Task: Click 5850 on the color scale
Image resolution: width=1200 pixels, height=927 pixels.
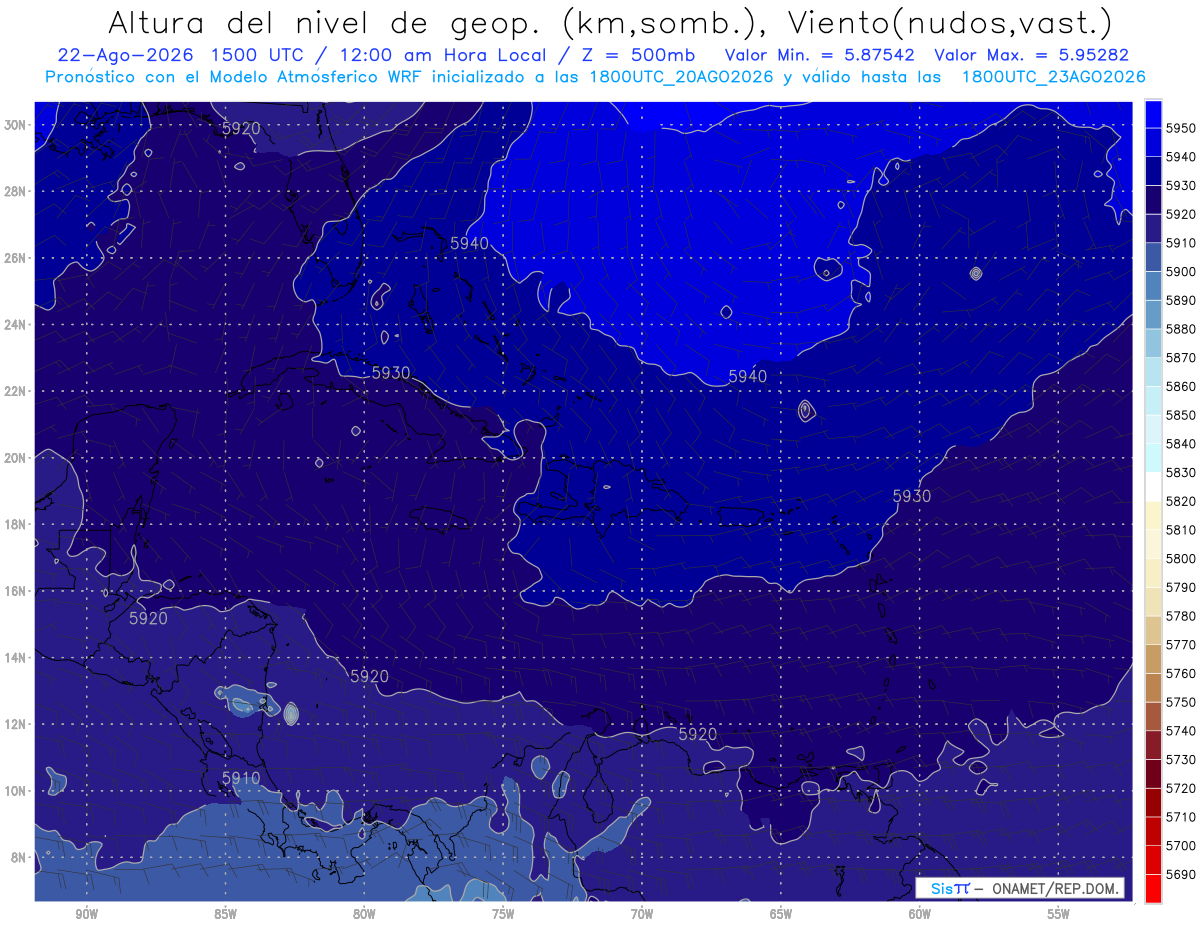Action: [x=1181, y=415]
